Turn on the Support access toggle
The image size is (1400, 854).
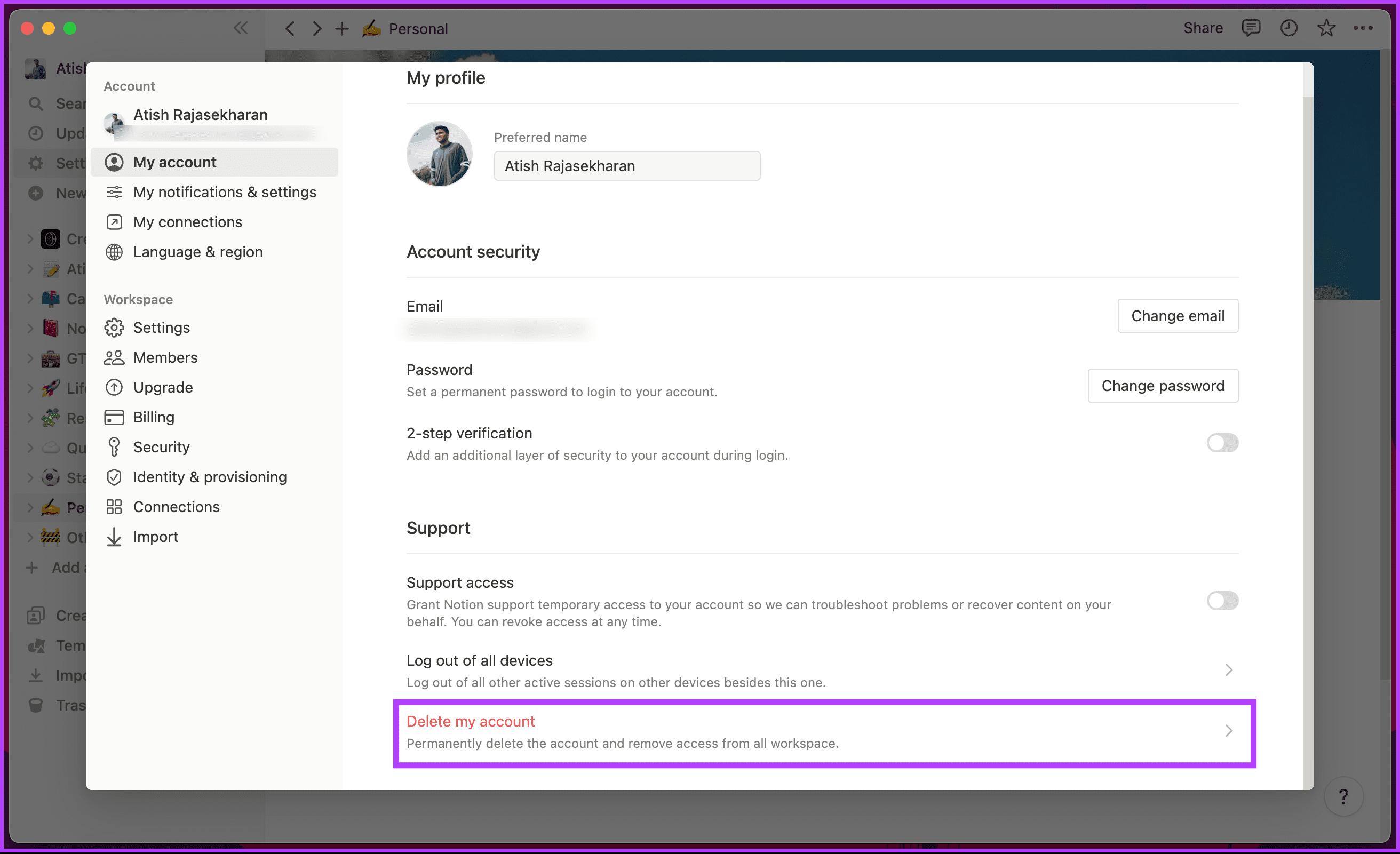pos(1222,600)
